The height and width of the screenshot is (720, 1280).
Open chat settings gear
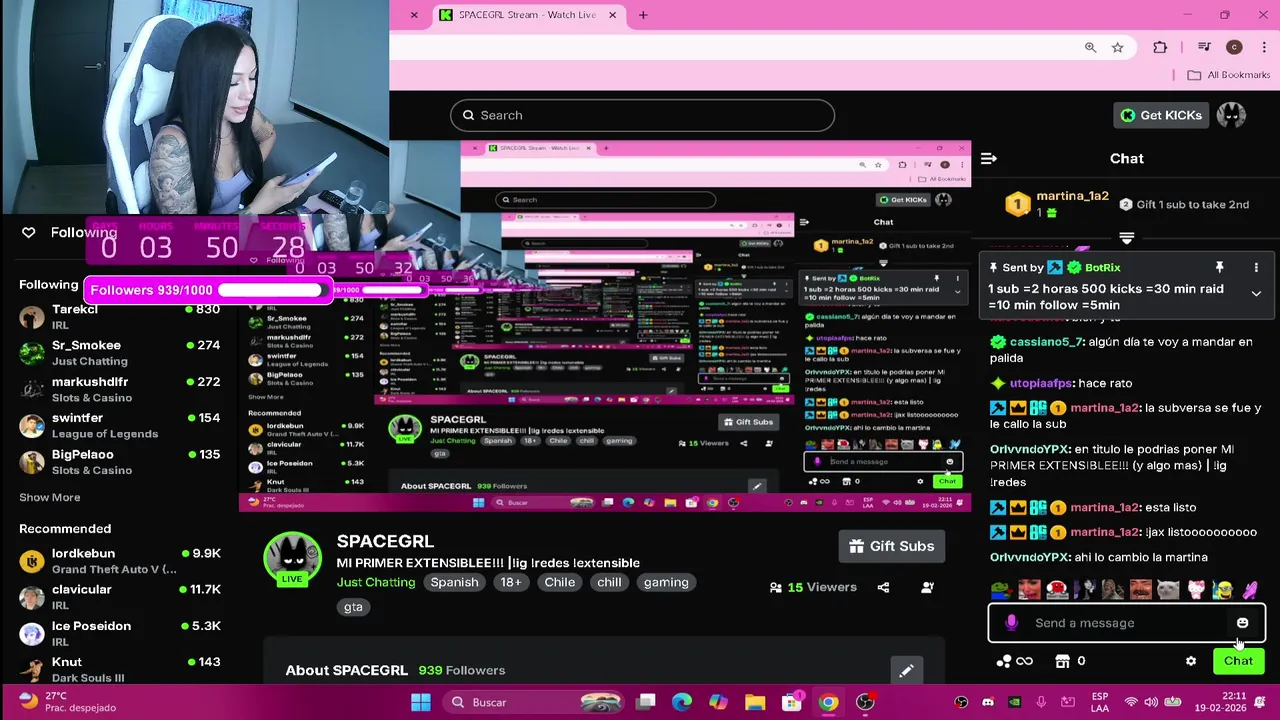(1190, 661)
